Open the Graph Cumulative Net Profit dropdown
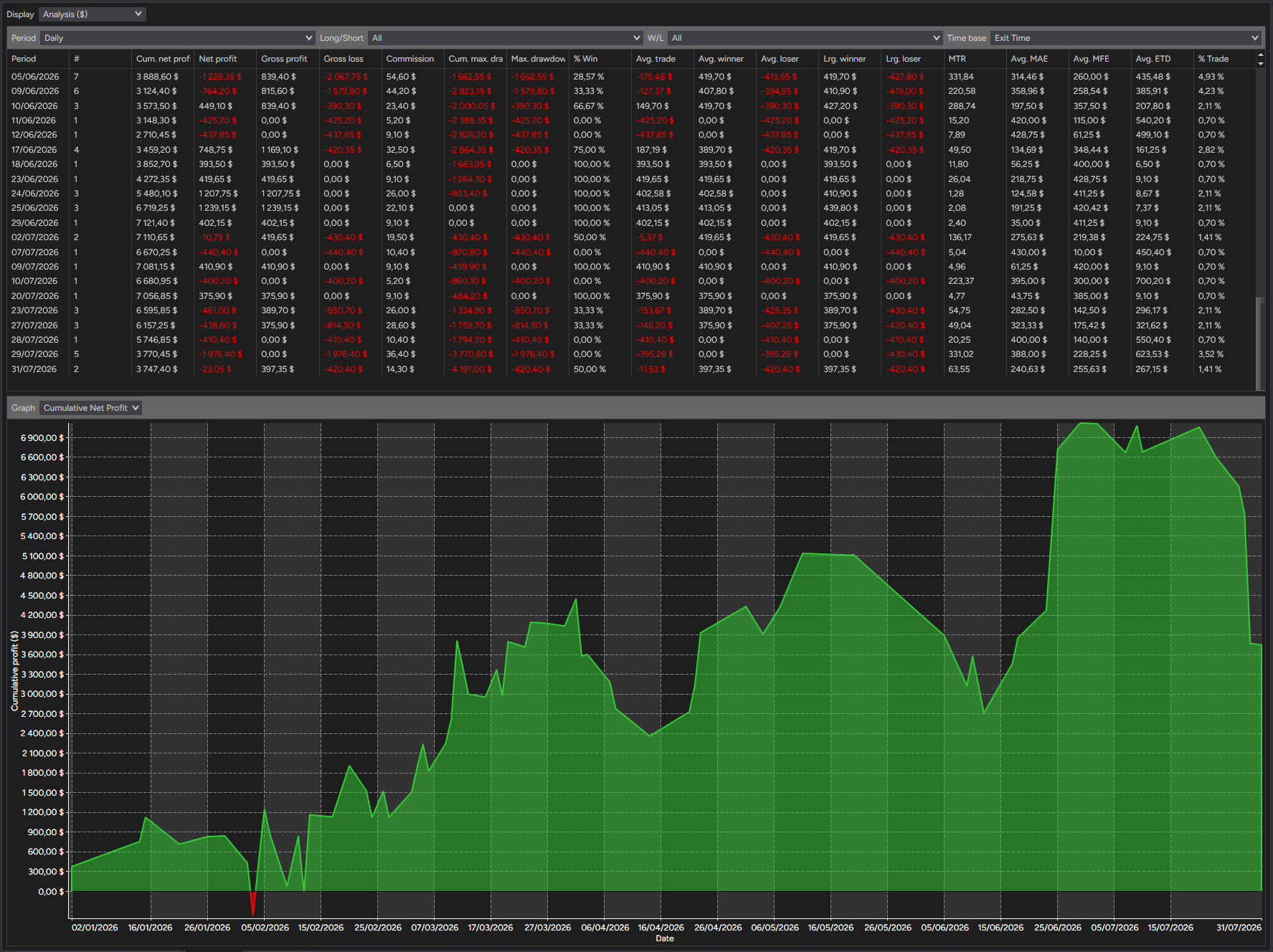 click(91, 408)
